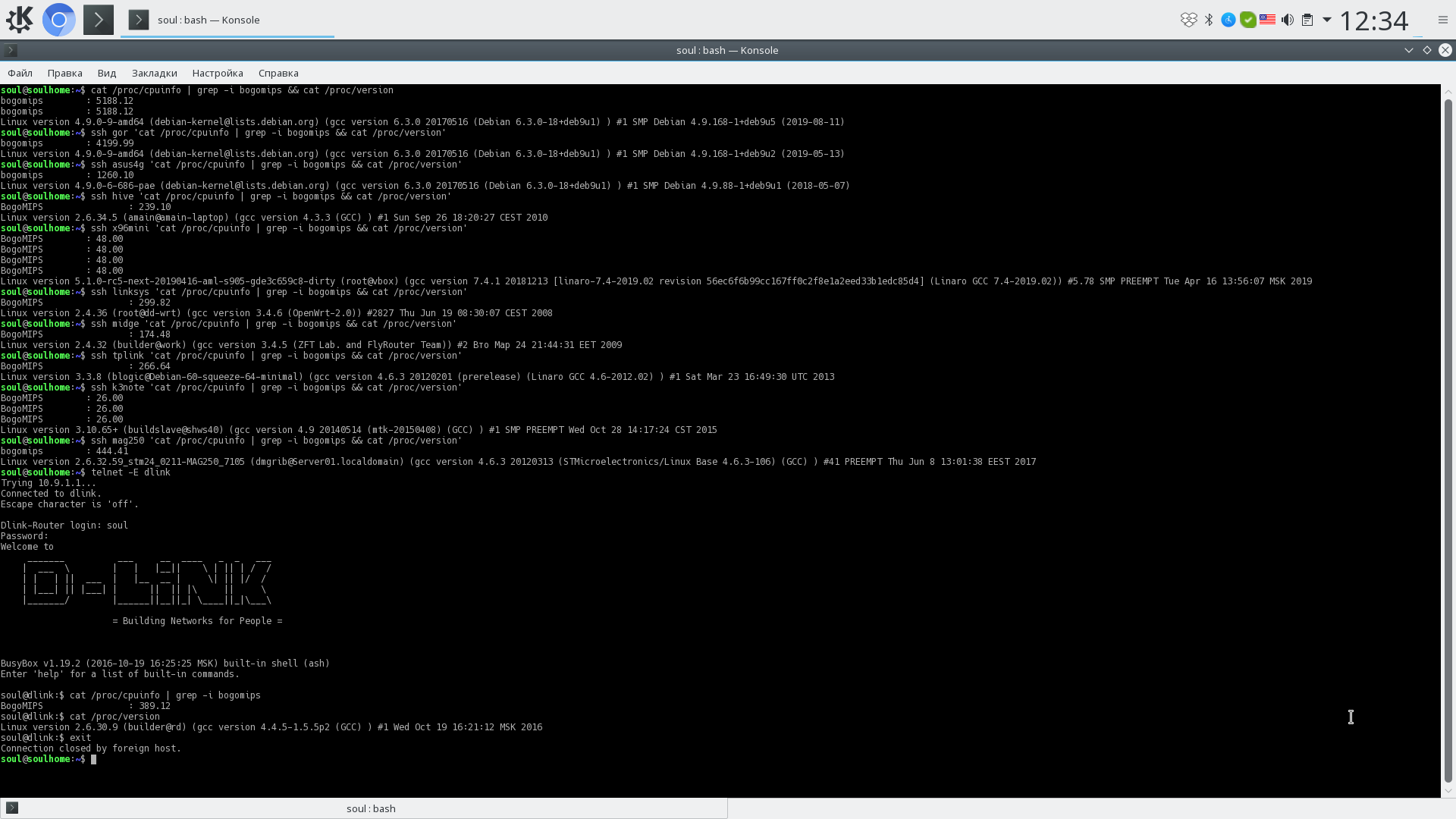1456x819 pixels.
Task: Click the 'ssh asus4g' command line
Action: [231, 165]
